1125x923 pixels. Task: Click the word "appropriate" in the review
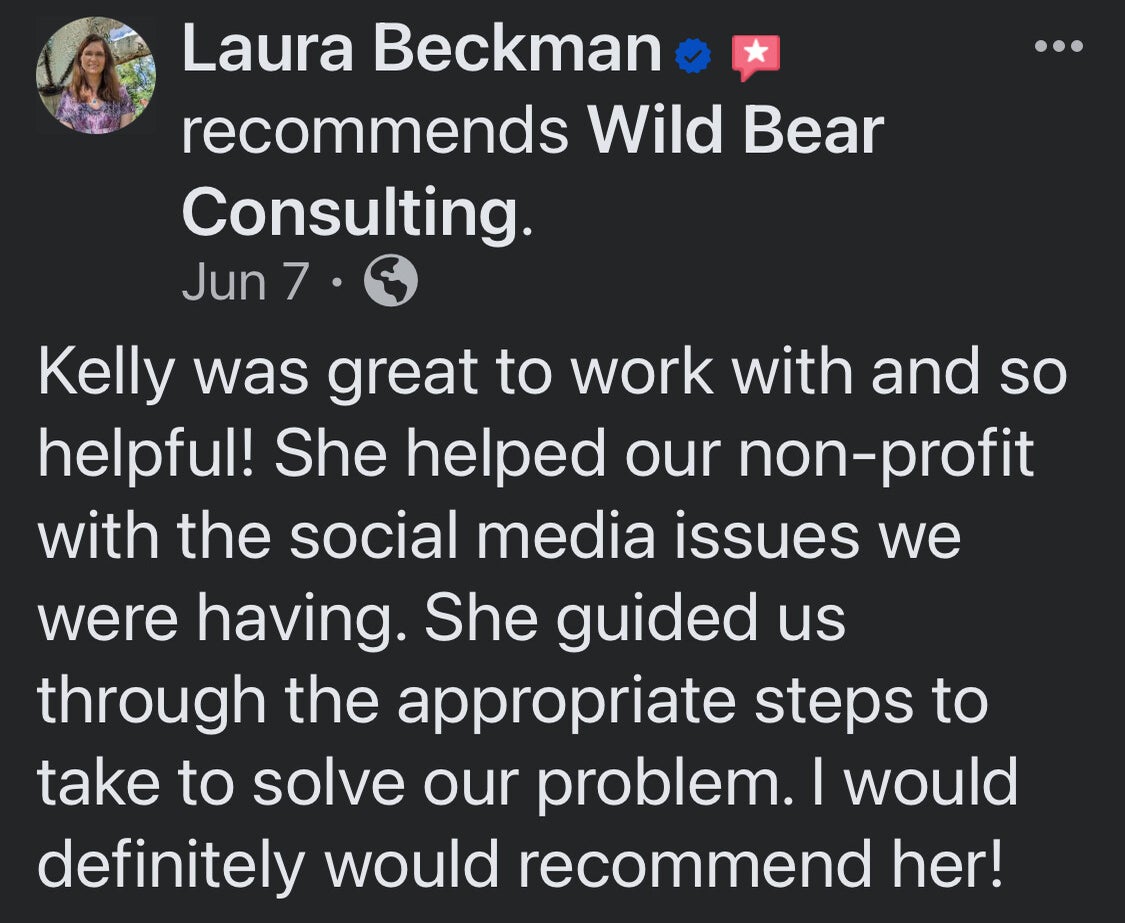(565, 703)
